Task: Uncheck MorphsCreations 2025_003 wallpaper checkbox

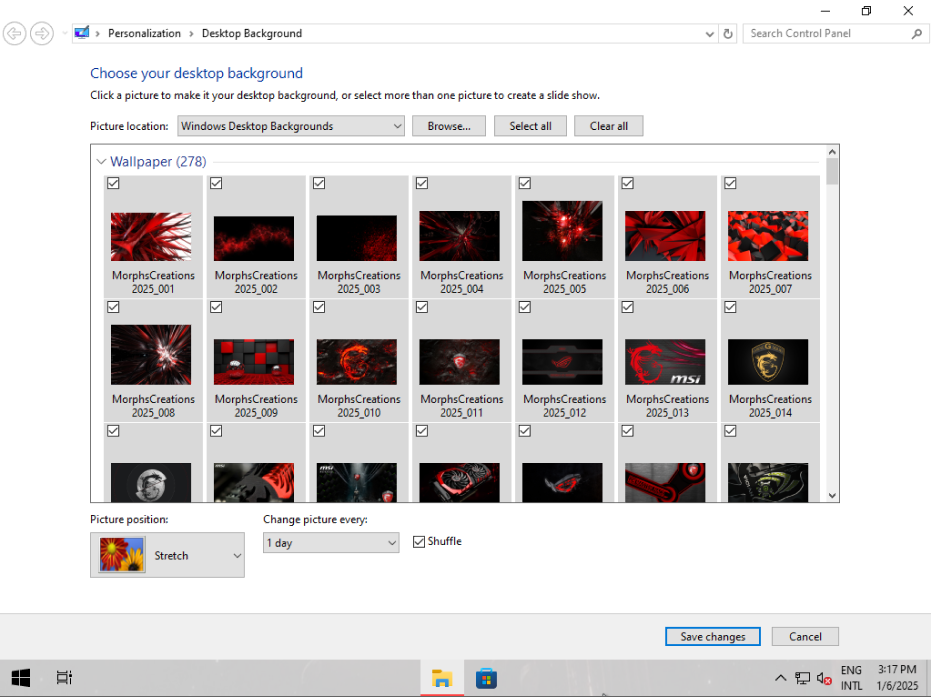Action: [319, 183]
